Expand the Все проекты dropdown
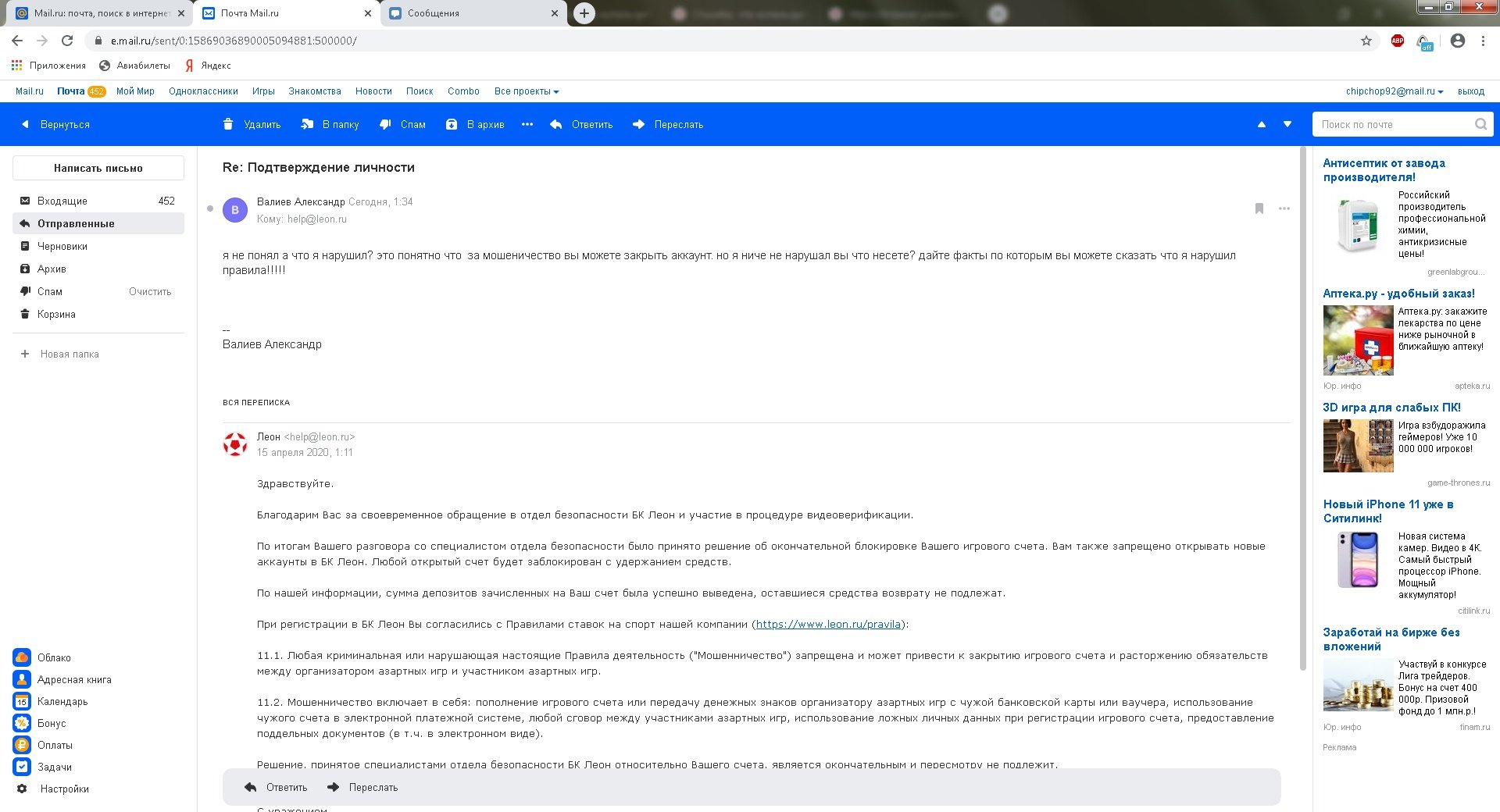This screenshot has width=1500, height=812. click(x=527, y=91)
